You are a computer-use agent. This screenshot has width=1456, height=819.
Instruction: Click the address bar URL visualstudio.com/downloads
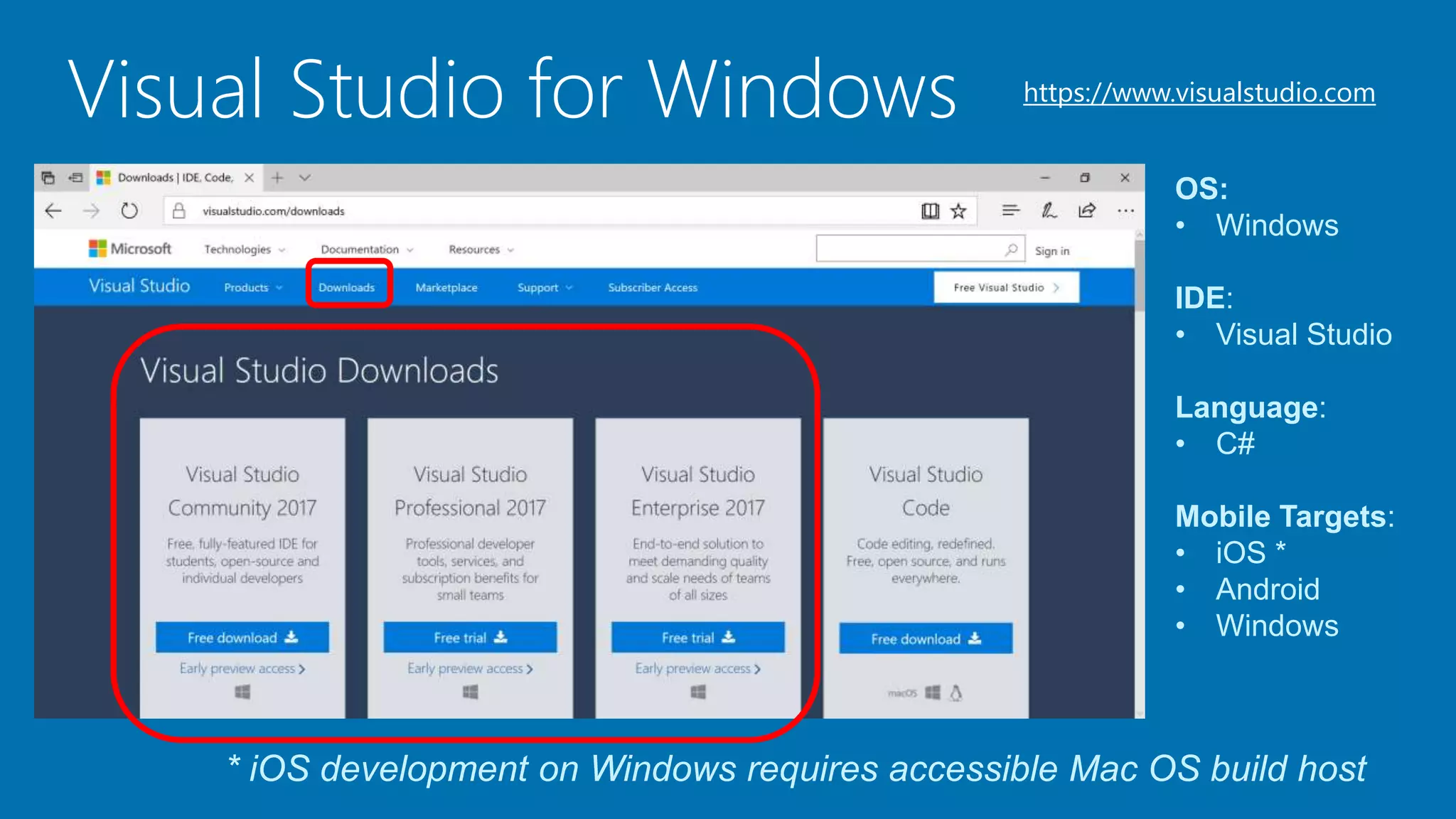point(274,211)
